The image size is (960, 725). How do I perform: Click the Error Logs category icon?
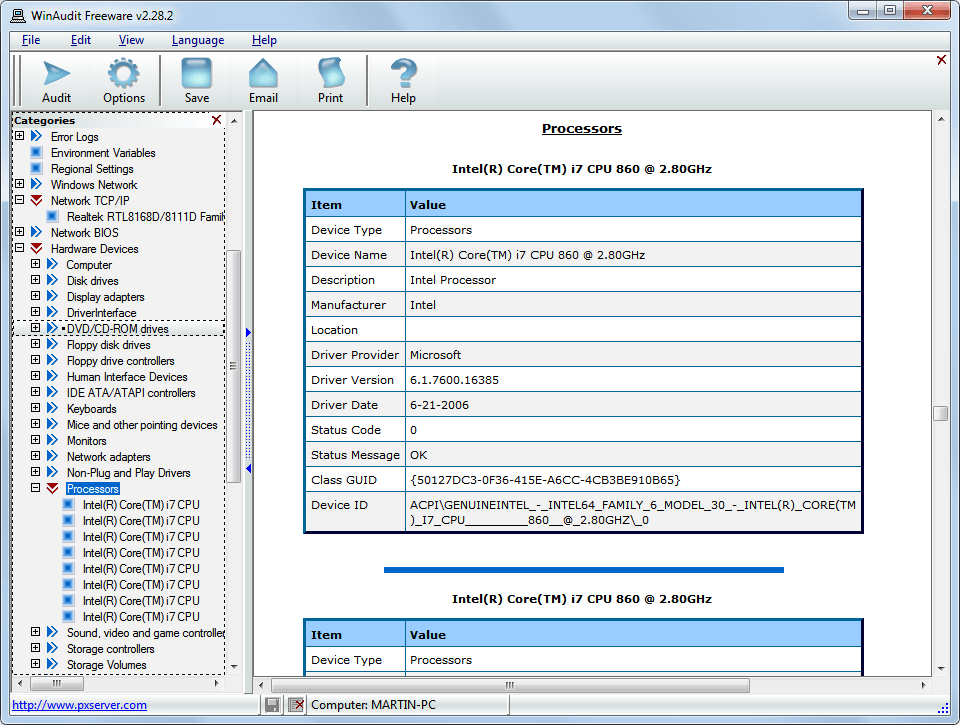[x=37, y=136]
